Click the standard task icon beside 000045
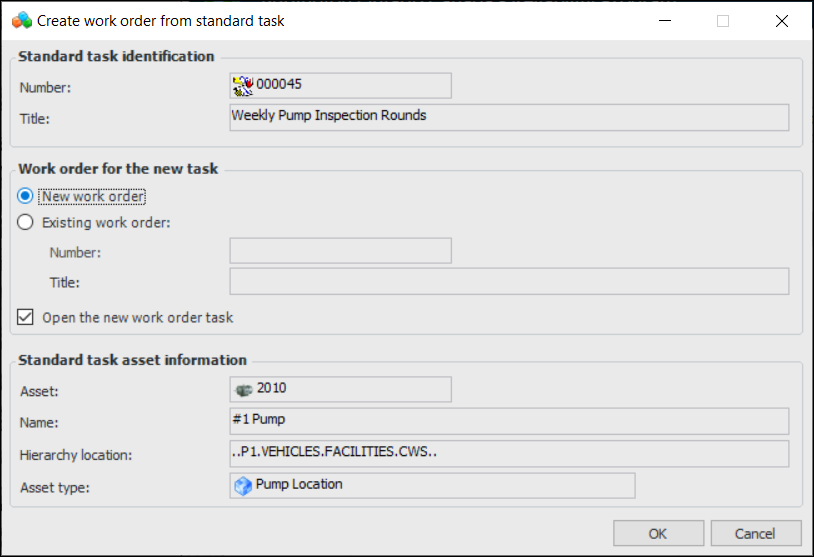814x557 pixels. 243,85
